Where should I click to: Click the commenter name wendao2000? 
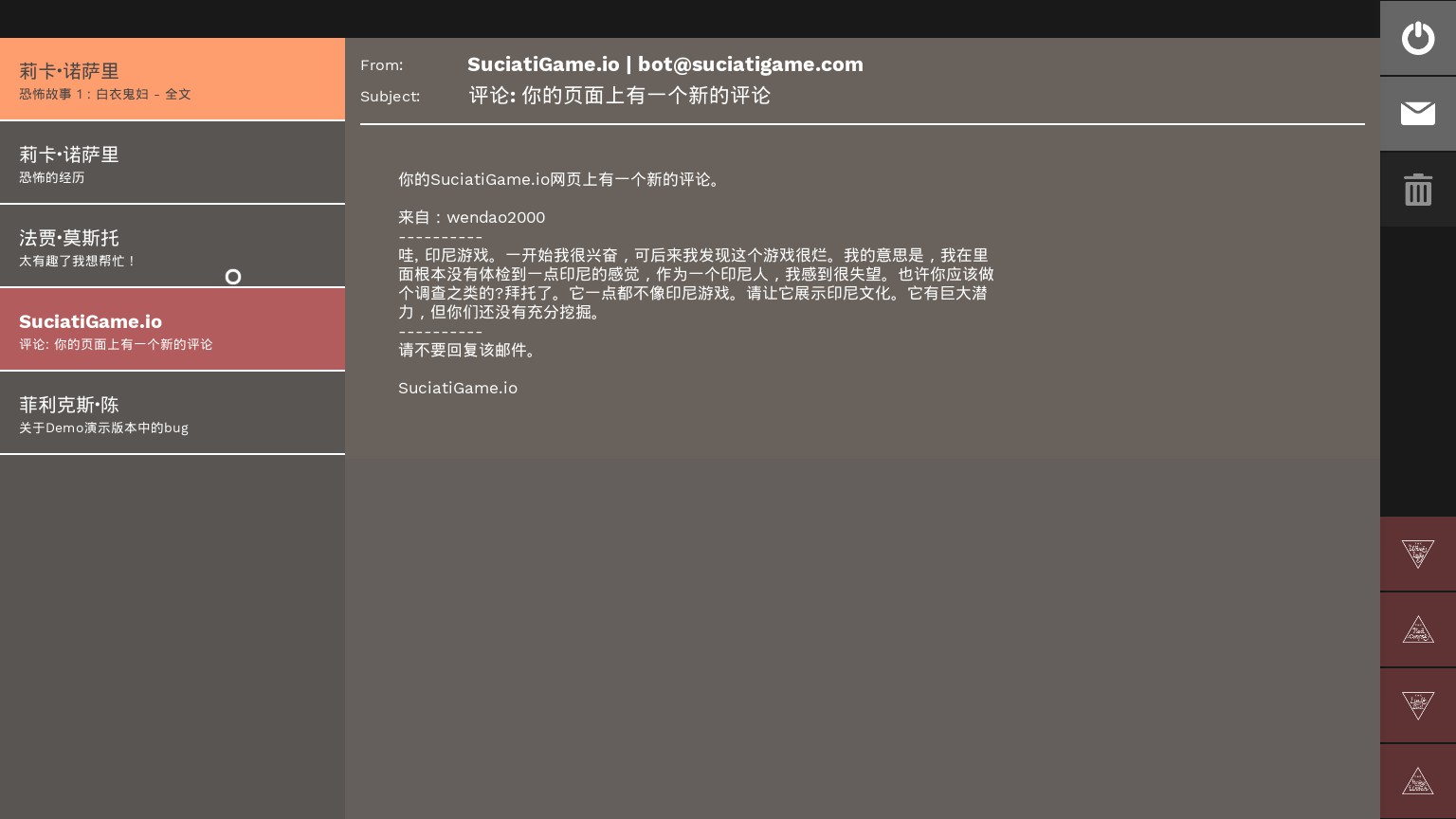(496, 217)
